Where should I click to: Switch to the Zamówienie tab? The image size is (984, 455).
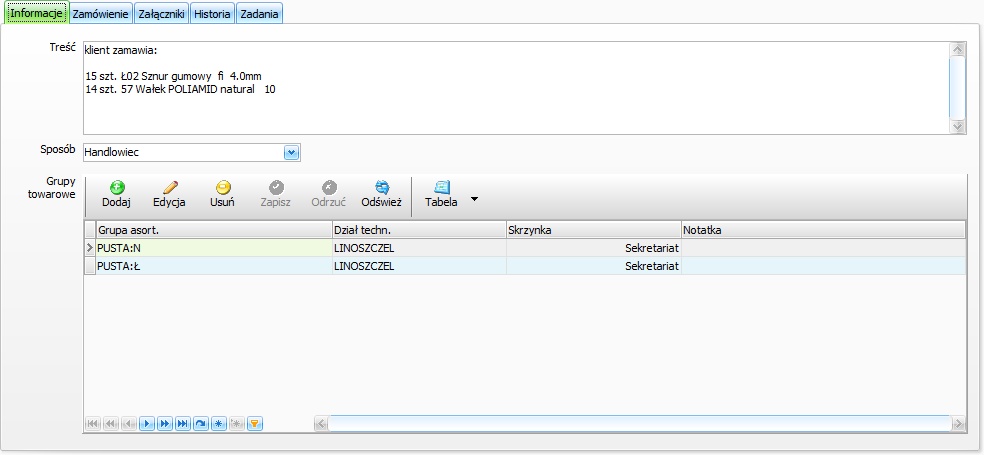tap(100, 14)
